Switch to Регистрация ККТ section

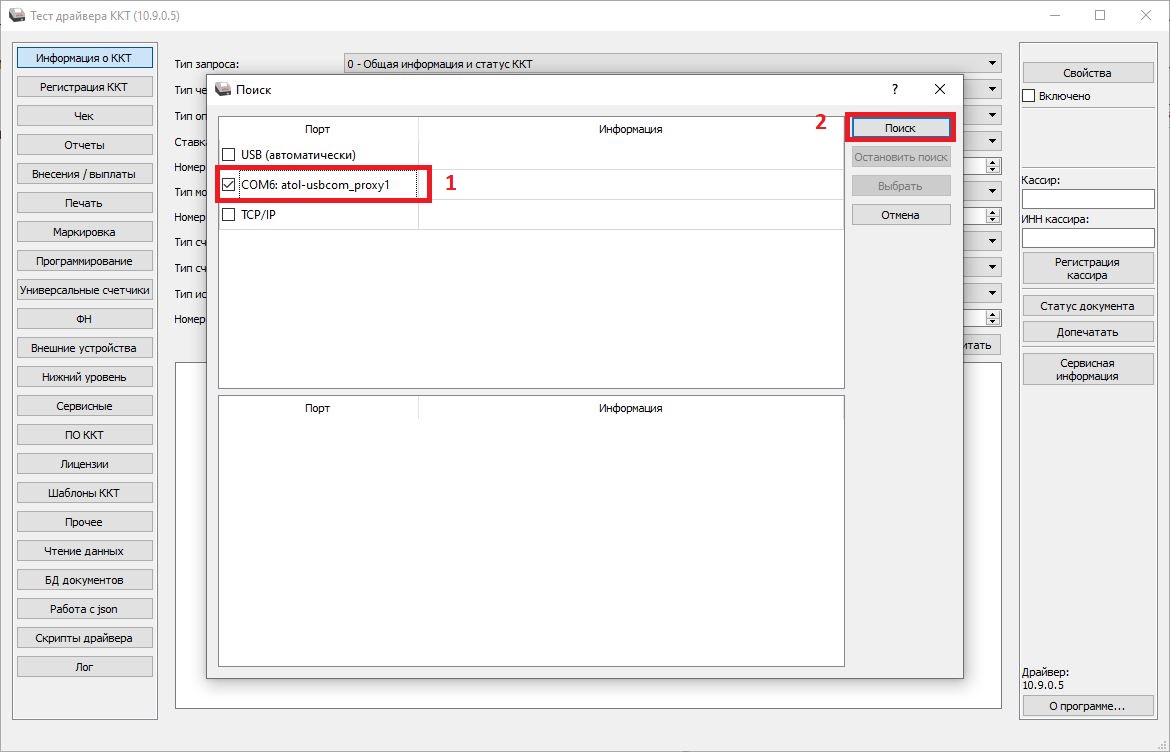[84, 87]
